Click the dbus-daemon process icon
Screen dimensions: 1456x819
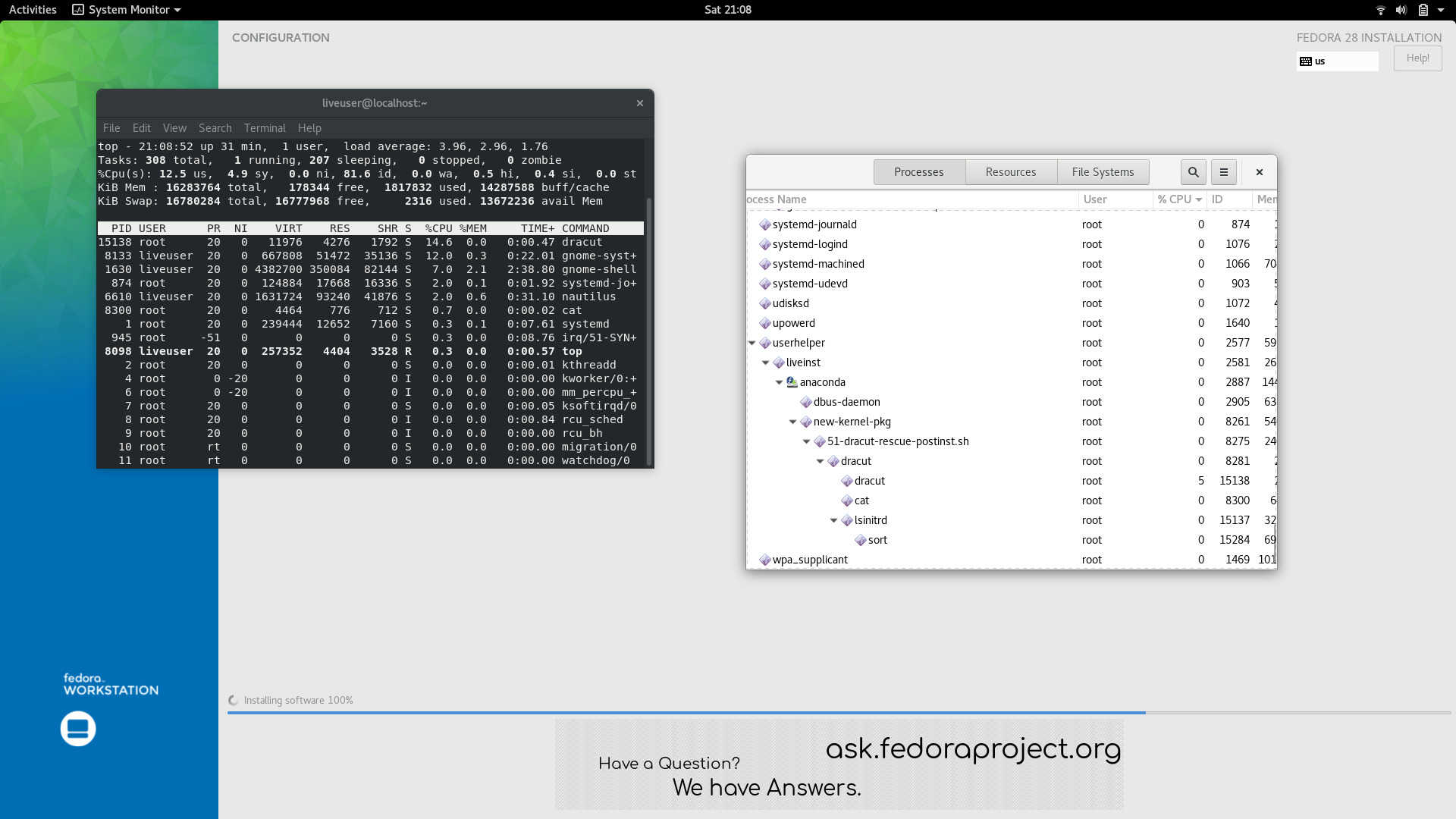(x=805, y=402)
